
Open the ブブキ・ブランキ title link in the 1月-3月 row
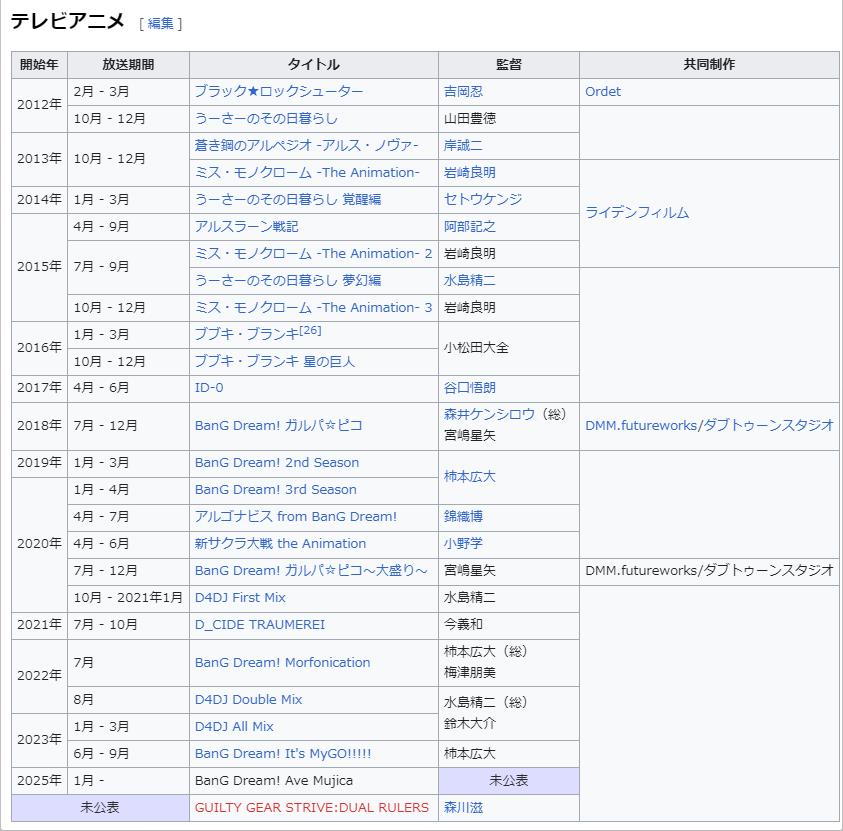[x=246, y=334]
